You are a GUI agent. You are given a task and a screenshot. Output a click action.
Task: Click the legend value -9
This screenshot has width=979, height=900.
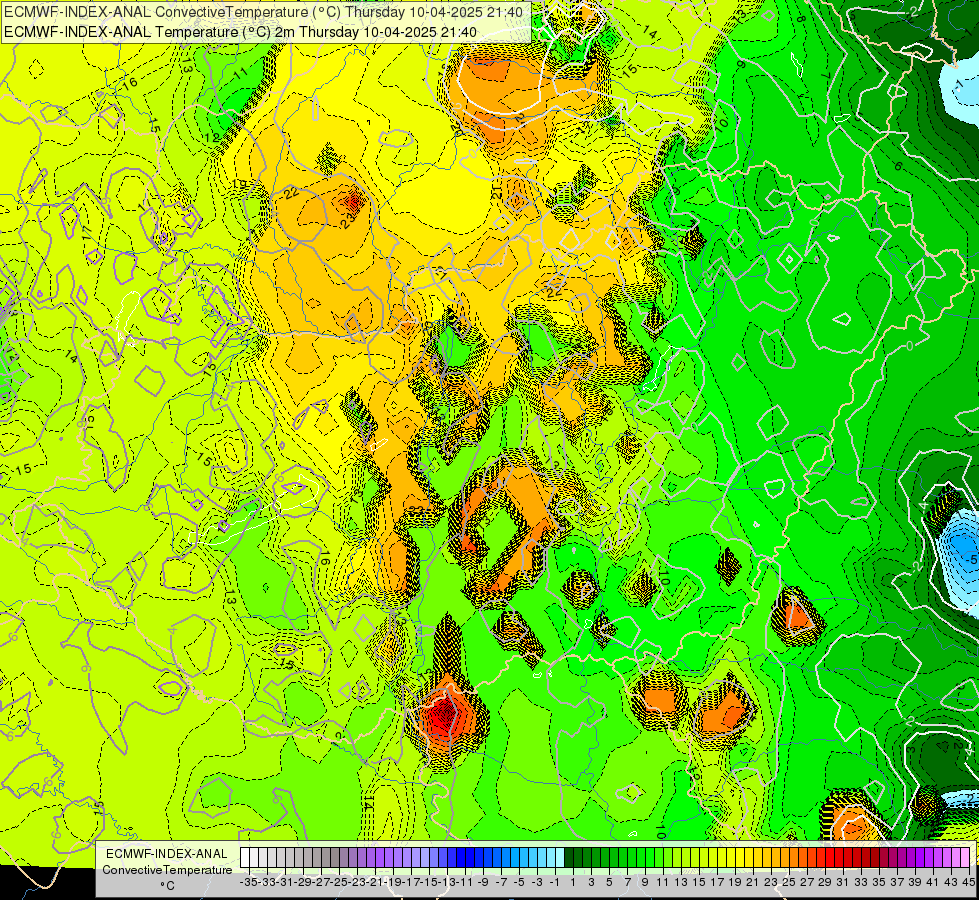pos(482,883)
